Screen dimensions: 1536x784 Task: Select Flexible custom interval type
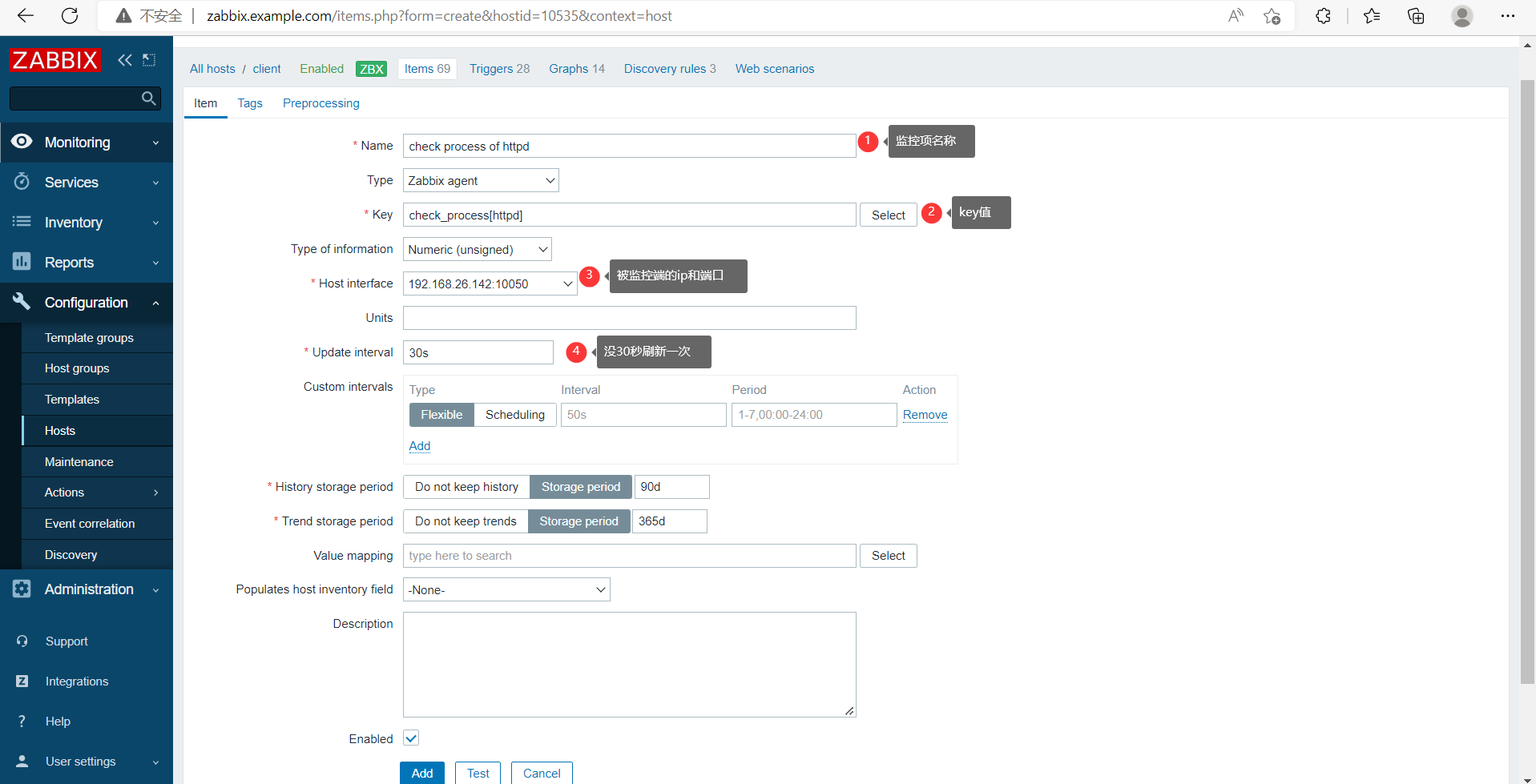pos(441,415)
